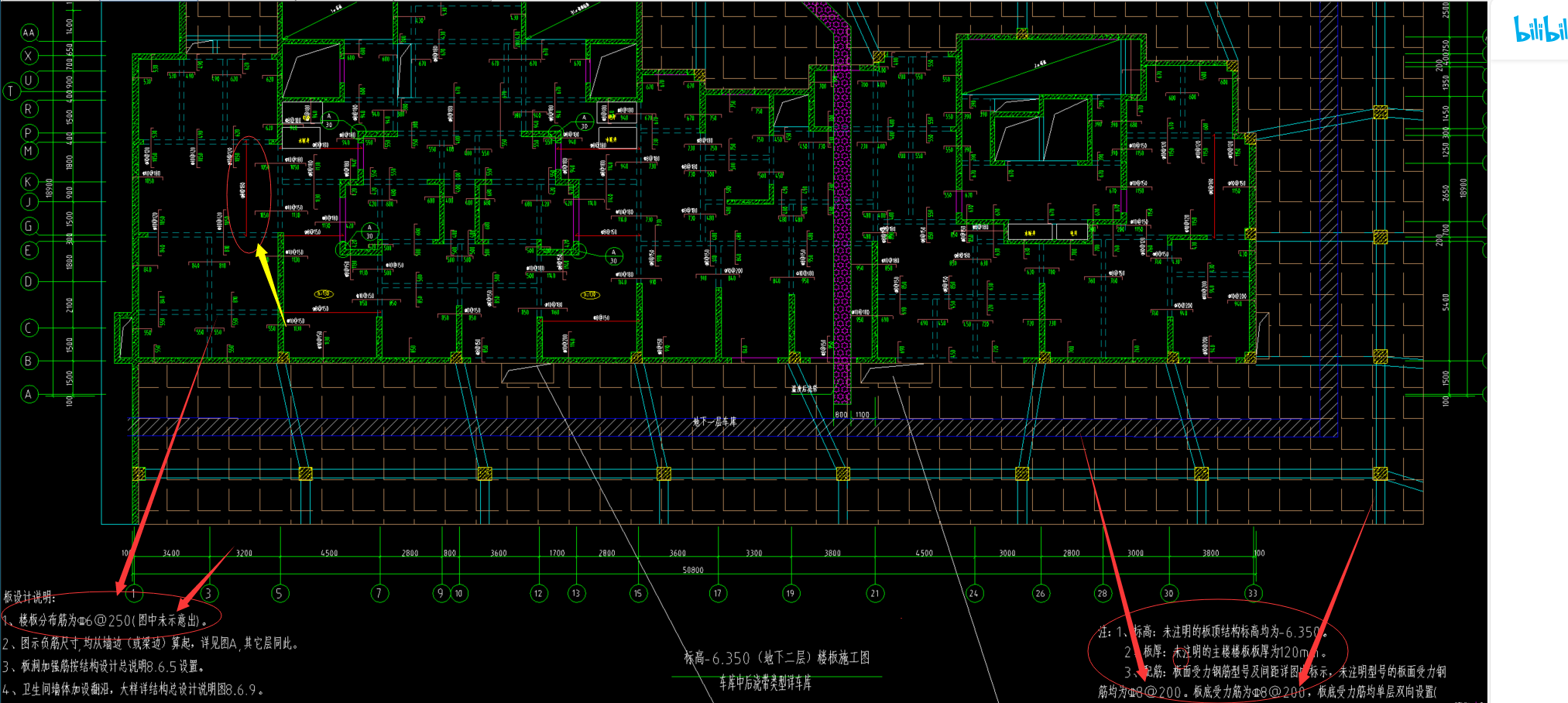The width and height of the screenshot is (1568, 703).
Task: Select grid axis bubble 26
Action: click(1040, 594)
